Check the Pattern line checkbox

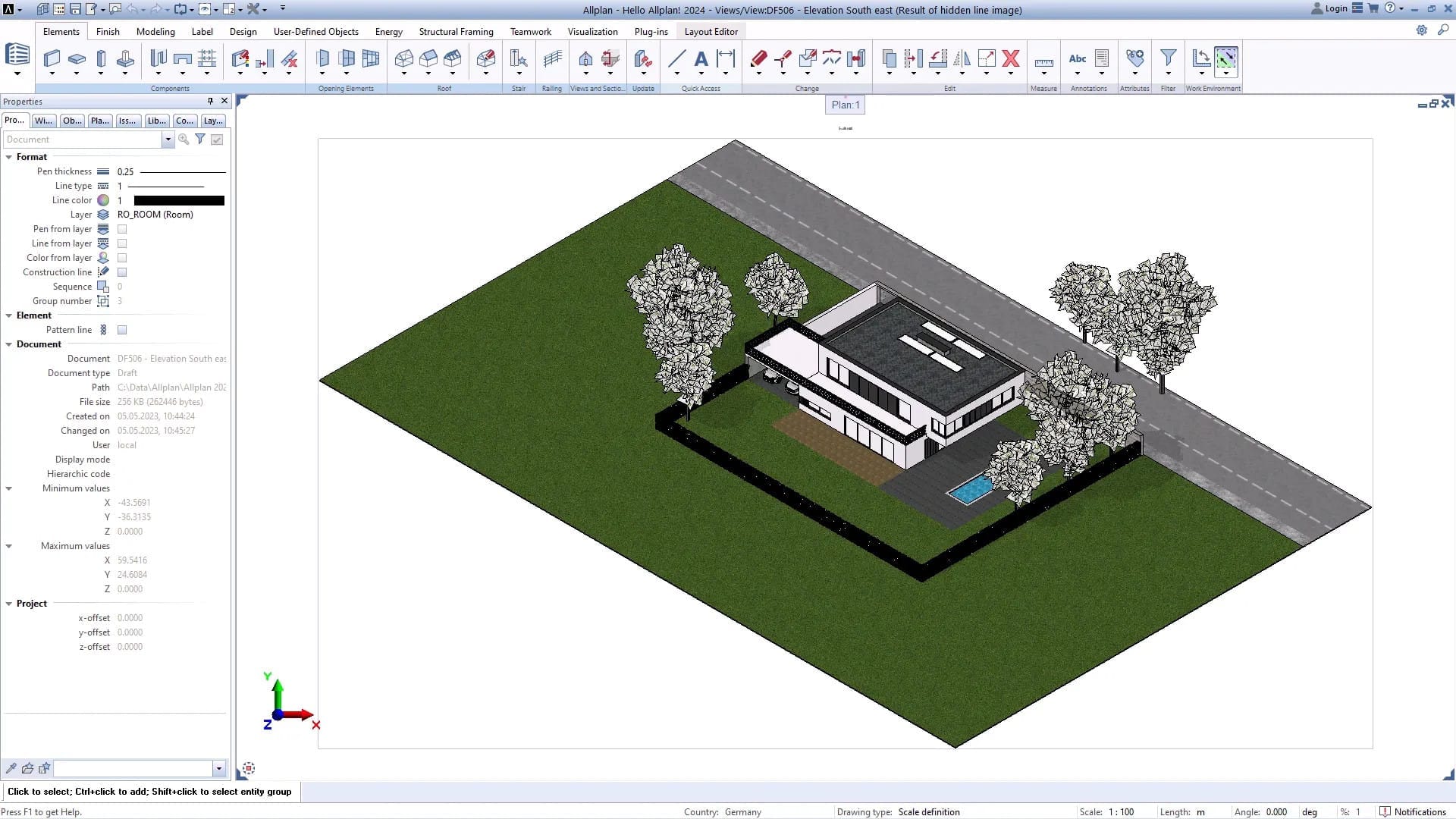pos(122,330)
